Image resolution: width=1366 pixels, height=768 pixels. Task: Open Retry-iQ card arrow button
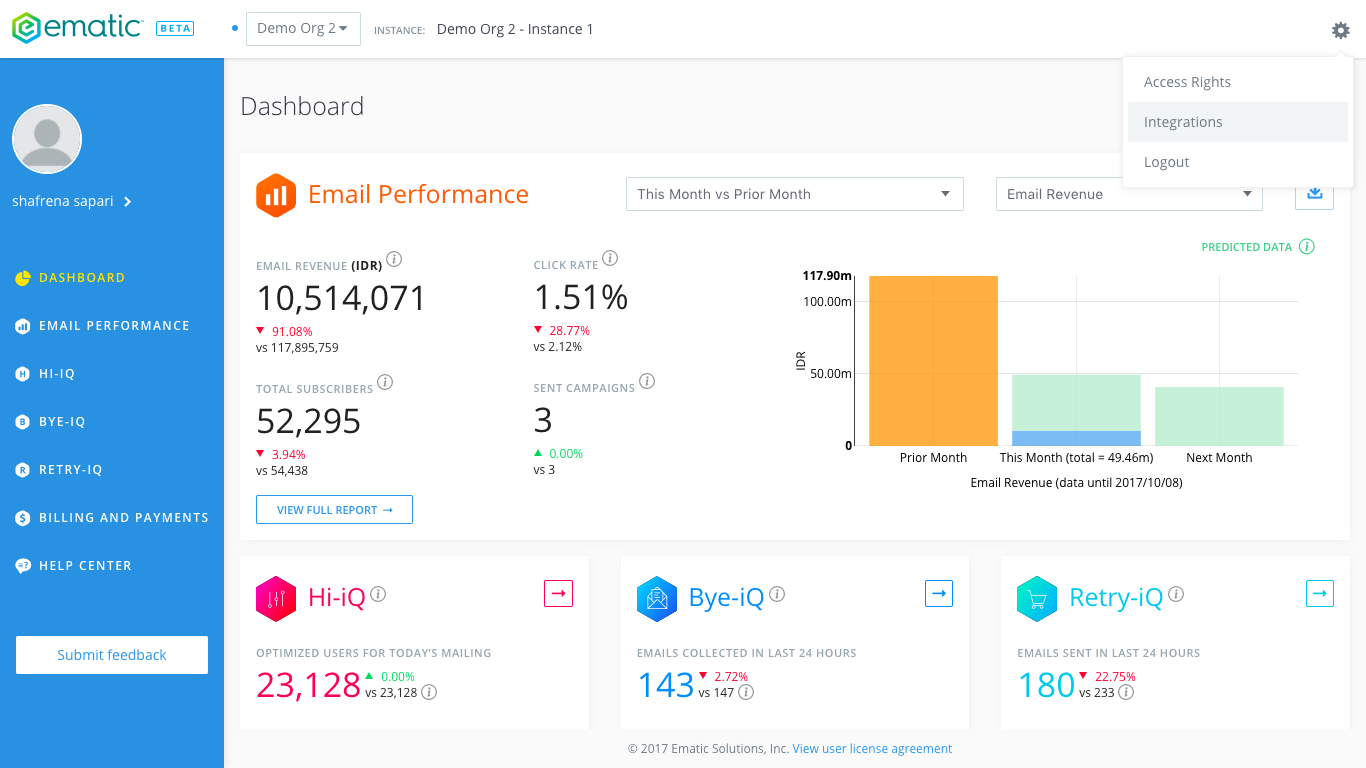coord(1320,593)
